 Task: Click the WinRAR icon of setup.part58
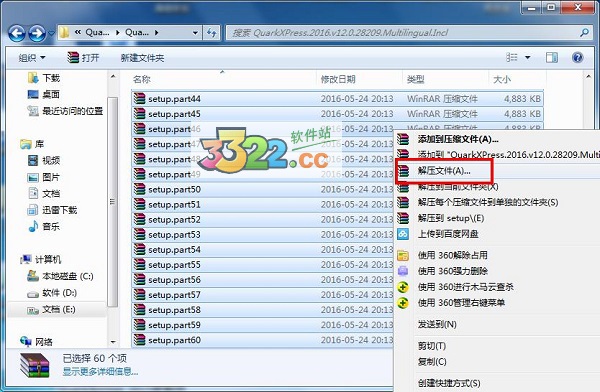coord(140,310)
